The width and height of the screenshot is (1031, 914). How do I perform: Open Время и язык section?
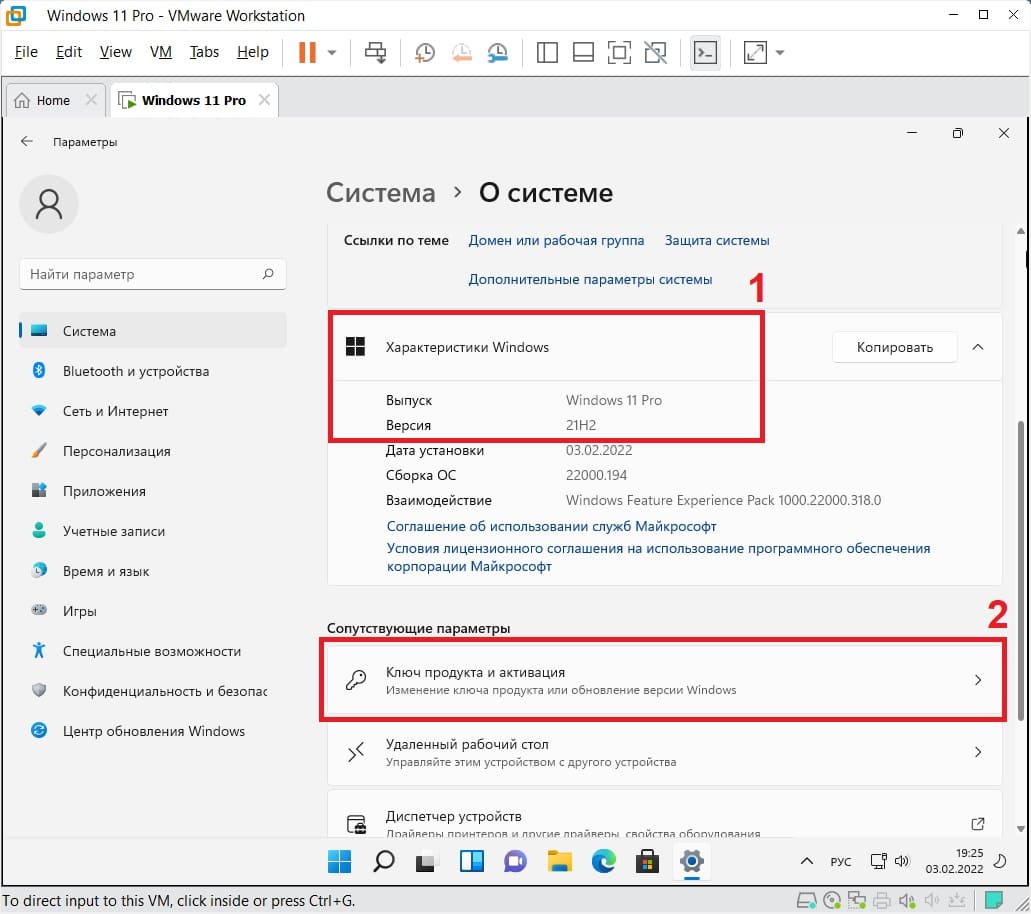(x=153, y=571)
